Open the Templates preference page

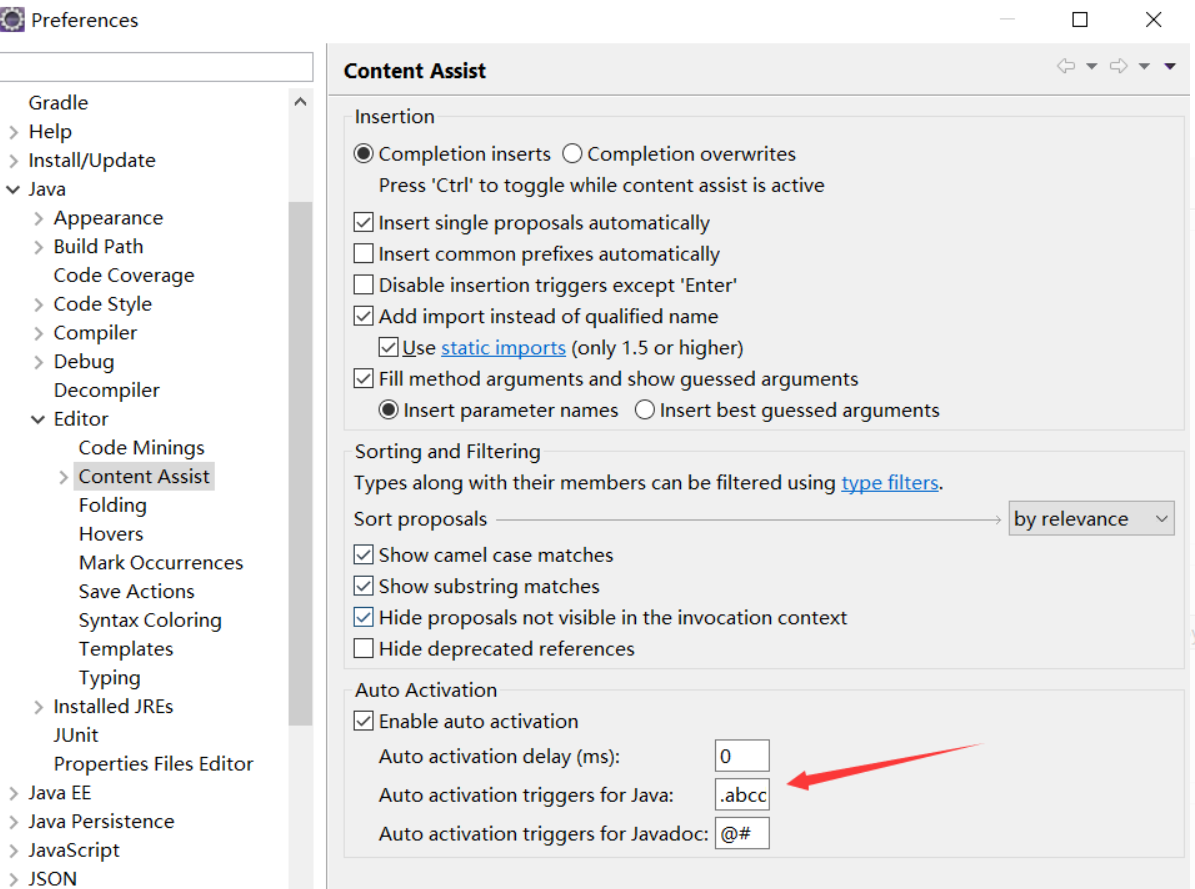(126, 649)
